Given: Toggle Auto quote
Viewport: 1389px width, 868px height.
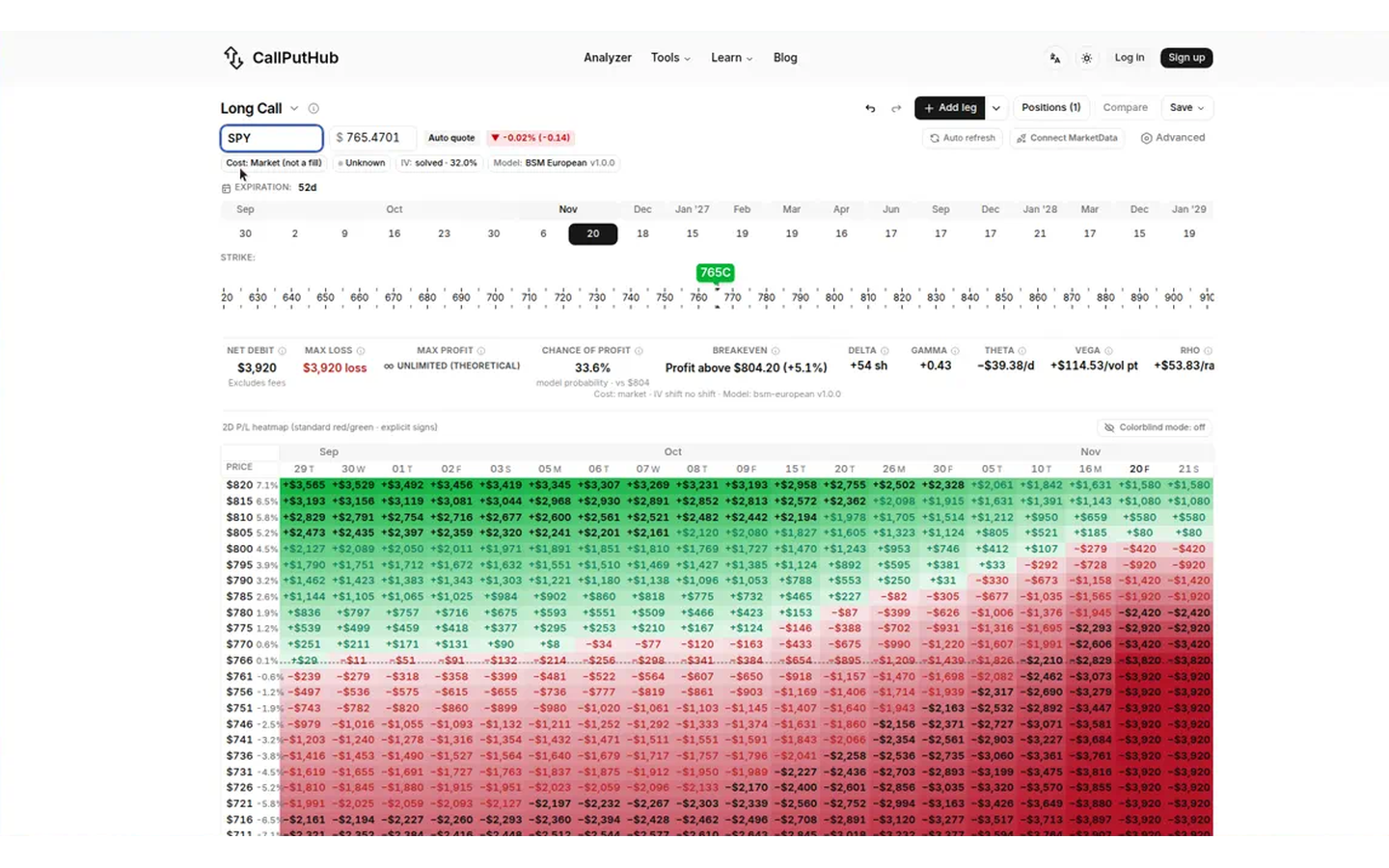Looking at the screenshot, I should tap(451, 138).
